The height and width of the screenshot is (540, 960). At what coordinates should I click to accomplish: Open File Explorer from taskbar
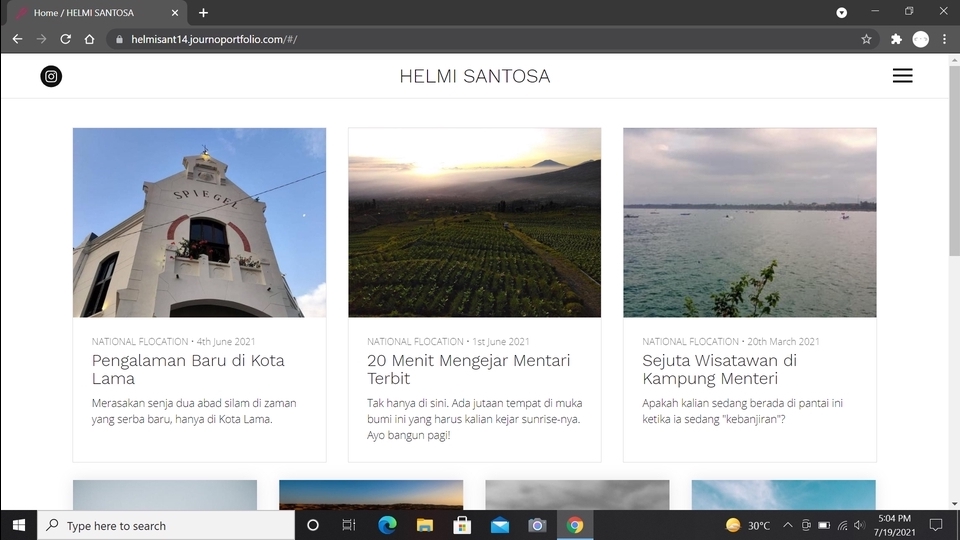[x=424, y=525]
